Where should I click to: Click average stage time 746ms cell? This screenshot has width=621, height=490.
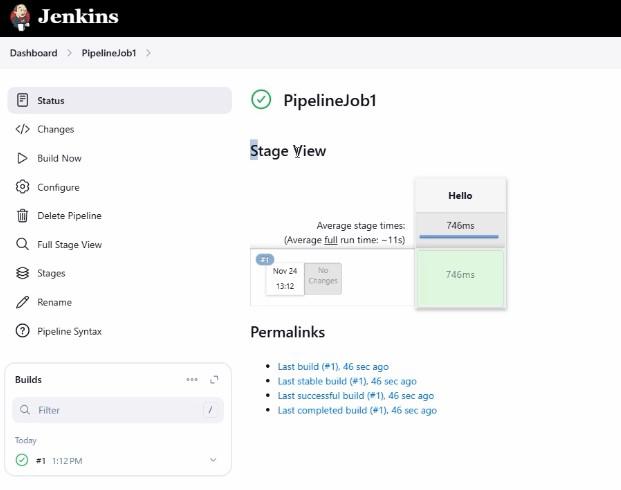(x=460, y=229)
